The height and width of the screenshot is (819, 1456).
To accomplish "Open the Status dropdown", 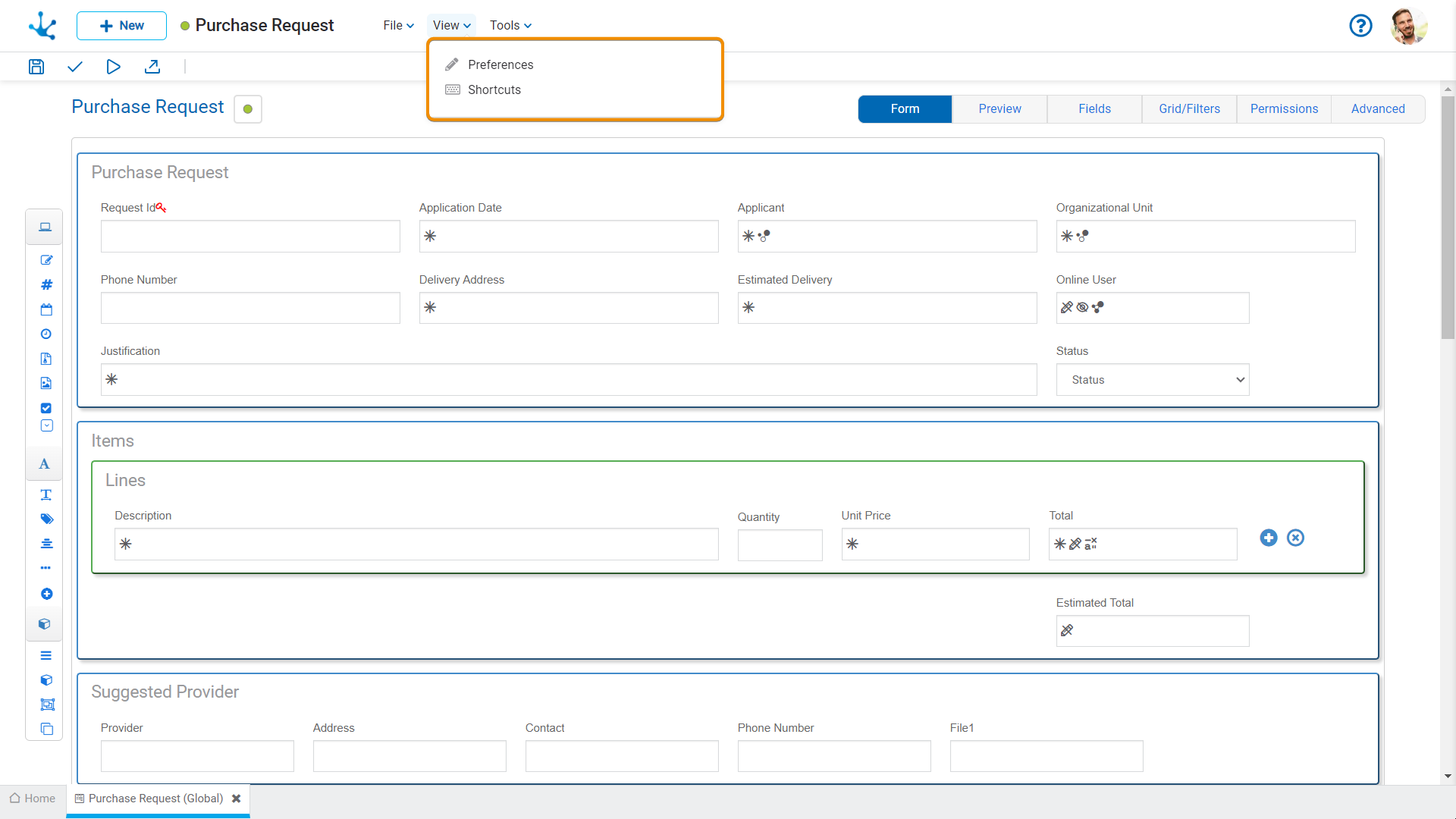I will (x=1152, y=380).
